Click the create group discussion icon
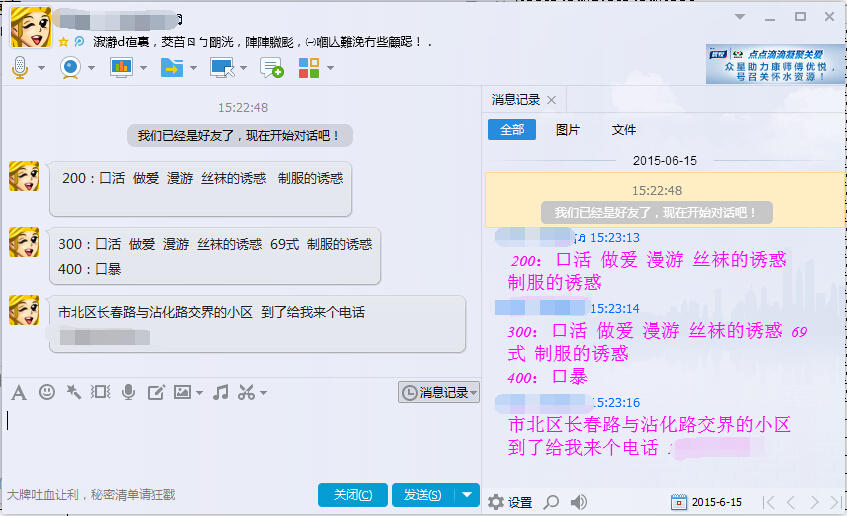The width and height of the screenshot is (847, 516). click(271, 68)
